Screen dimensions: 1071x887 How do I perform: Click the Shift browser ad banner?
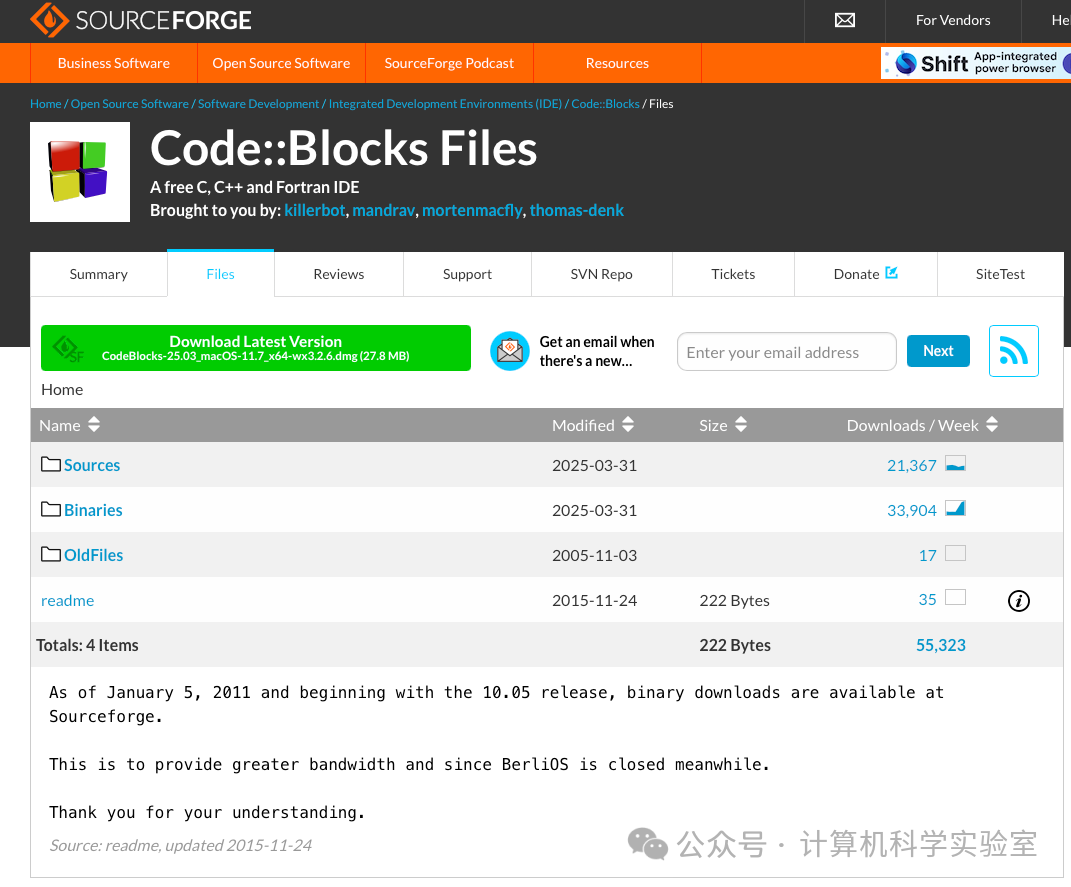point(976,64)
